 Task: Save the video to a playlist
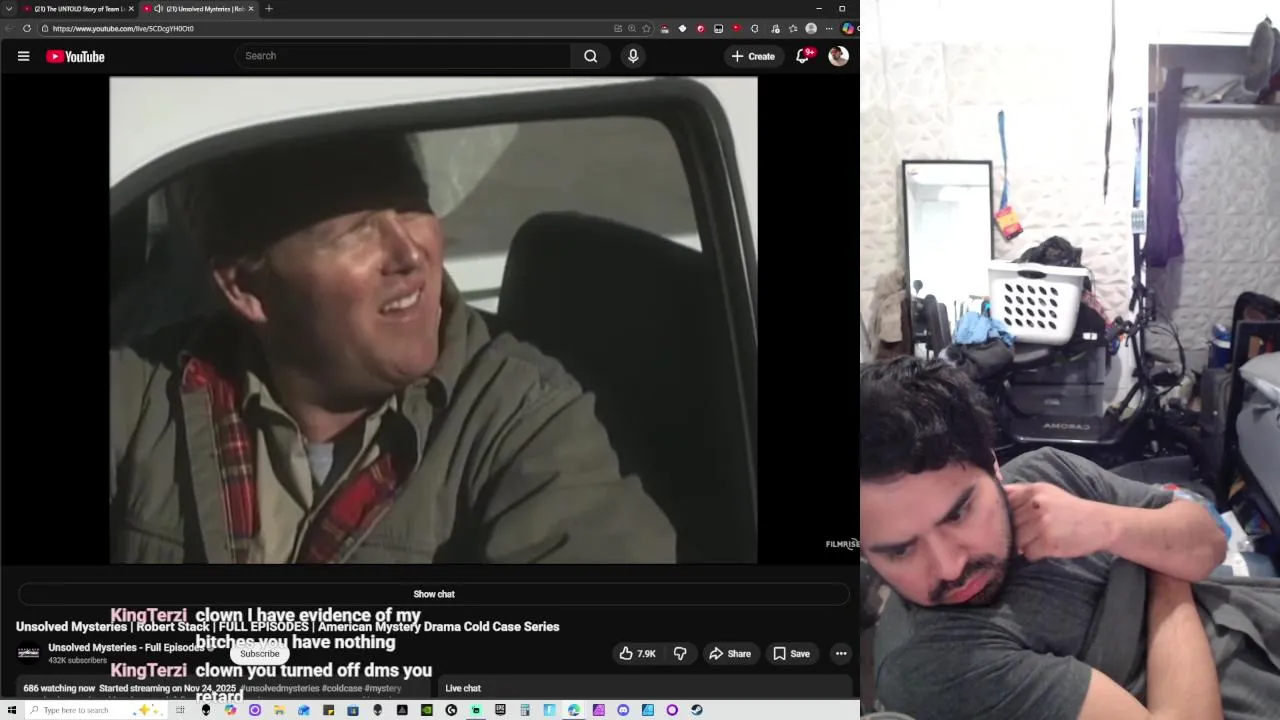[791, 653]
